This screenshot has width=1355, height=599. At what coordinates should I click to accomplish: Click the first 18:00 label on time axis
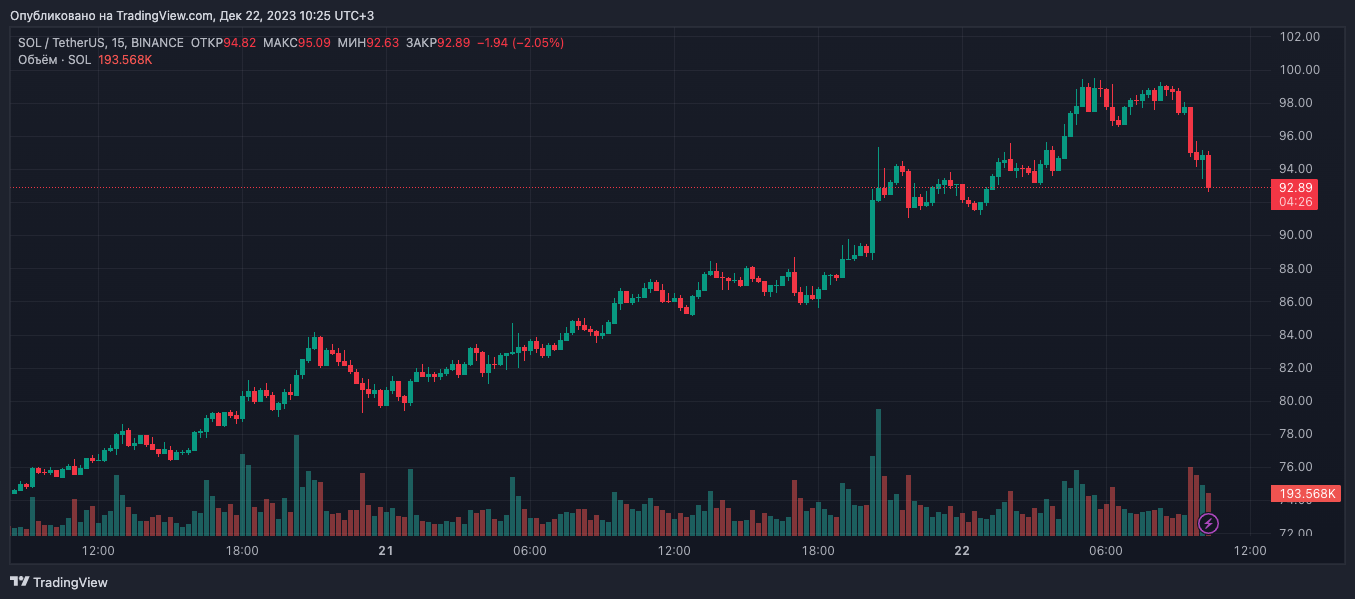coord(242,551)
